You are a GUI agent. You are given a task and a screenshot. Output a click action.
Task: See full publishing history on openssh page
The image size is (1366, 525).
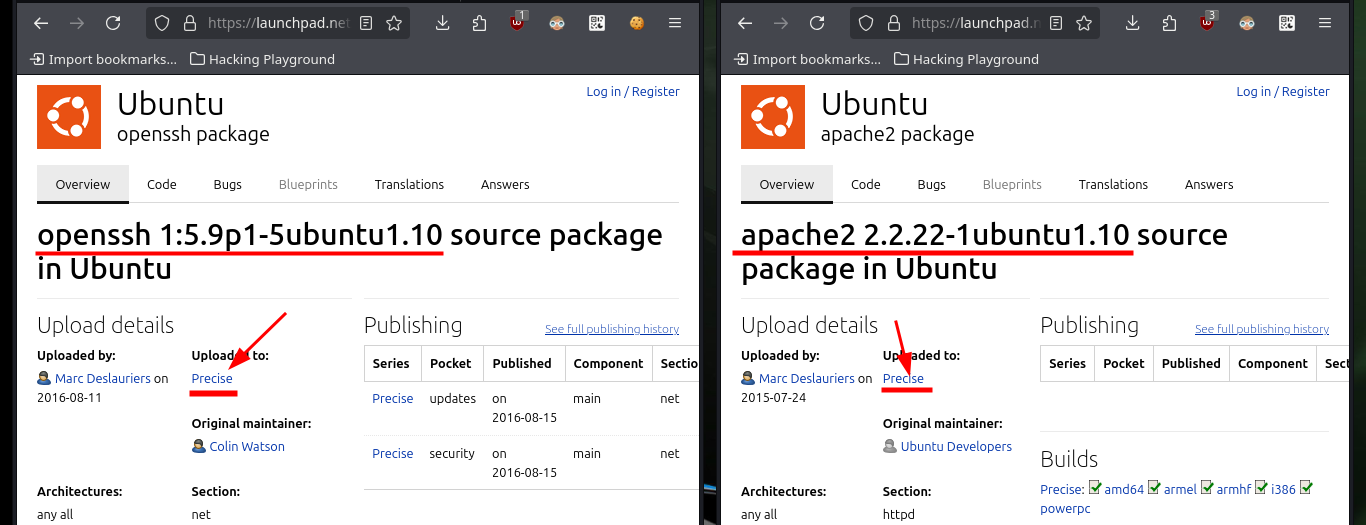[x=612, y=329]
